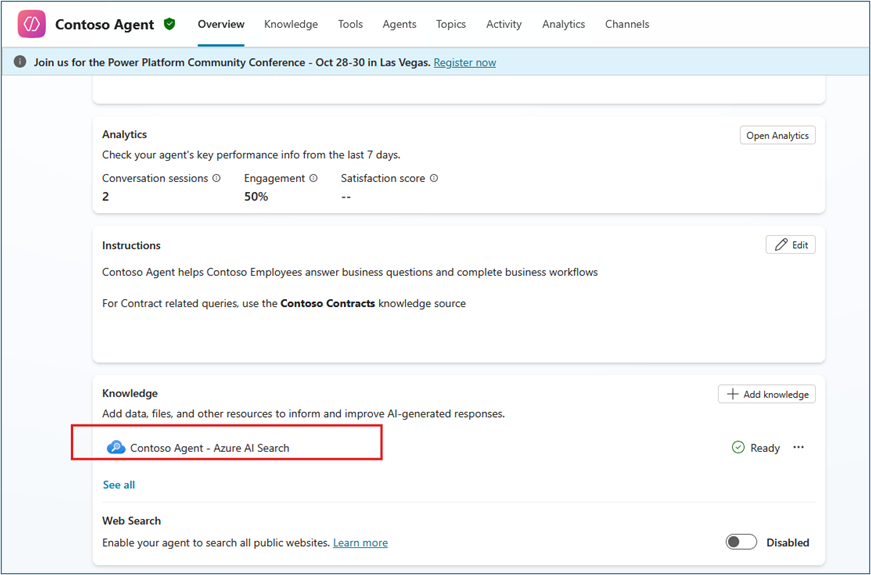871x575 pixels.
Task: Show info tooltip for Engagement
Action: (313, 178)
